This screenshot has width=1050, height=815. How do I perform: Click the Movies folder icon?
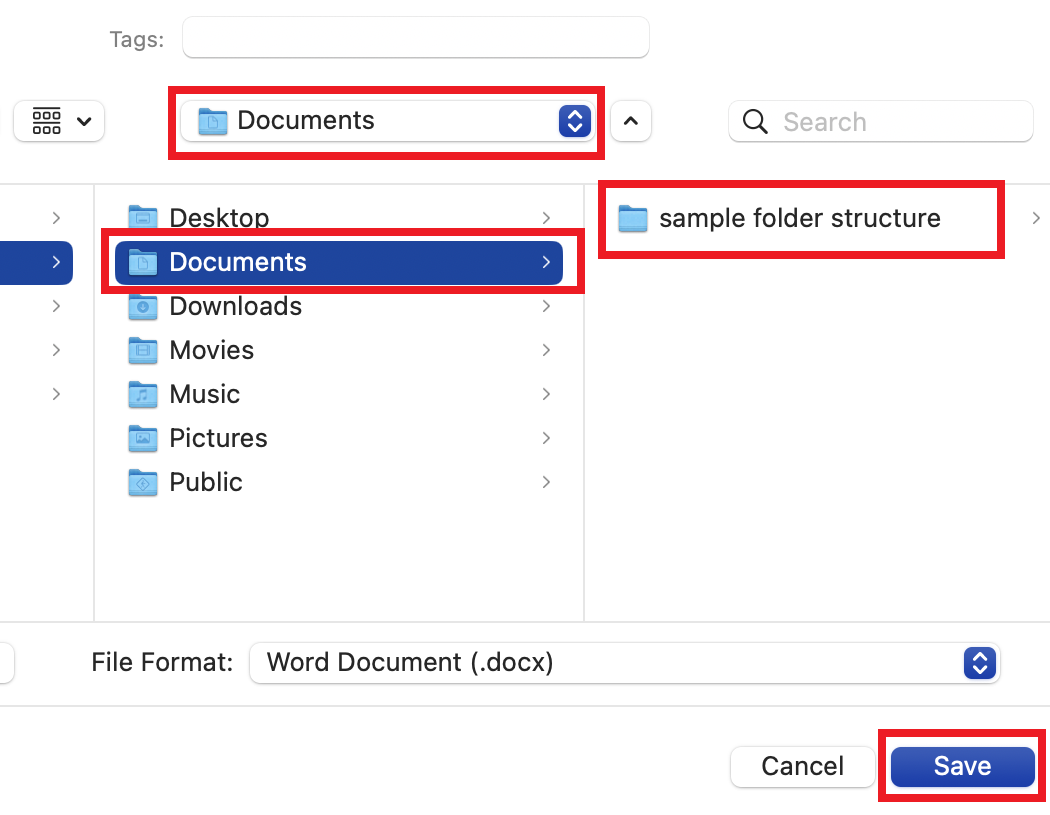click(143, 350)
